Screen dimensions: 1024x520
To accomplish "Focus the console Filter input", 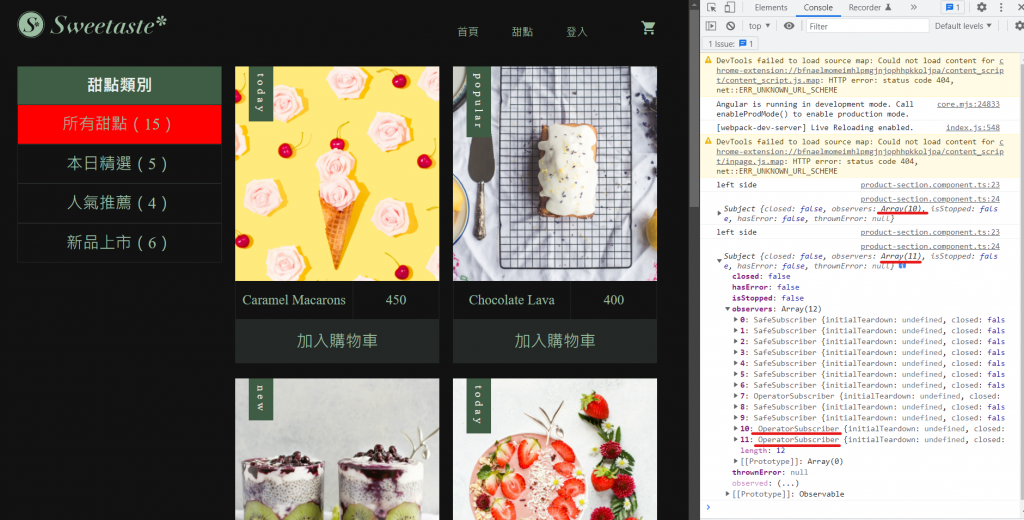I will 867,26.
